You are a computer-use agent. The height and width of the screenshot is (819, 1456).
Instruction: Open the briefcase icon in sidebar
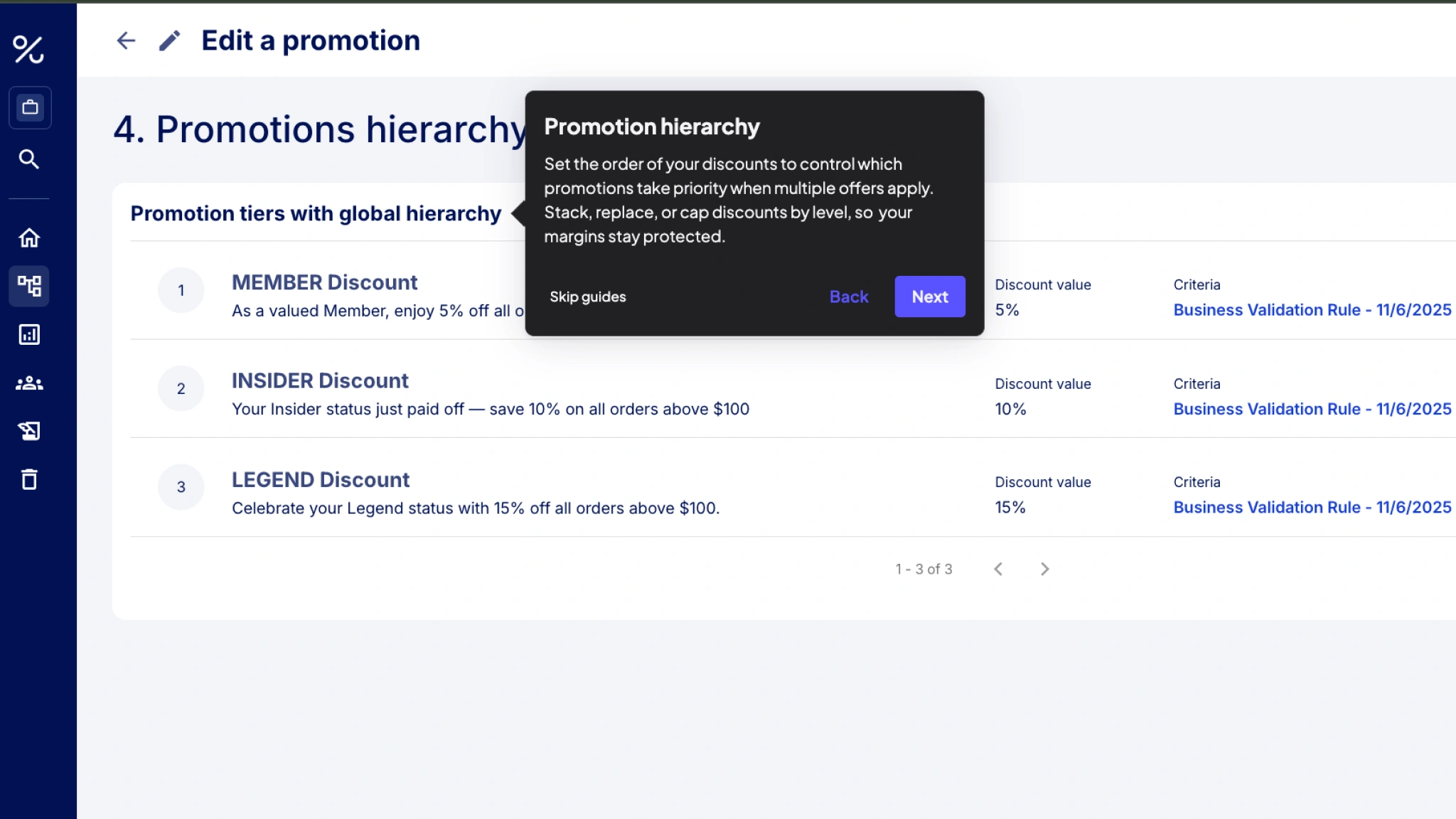coord(30,107)
